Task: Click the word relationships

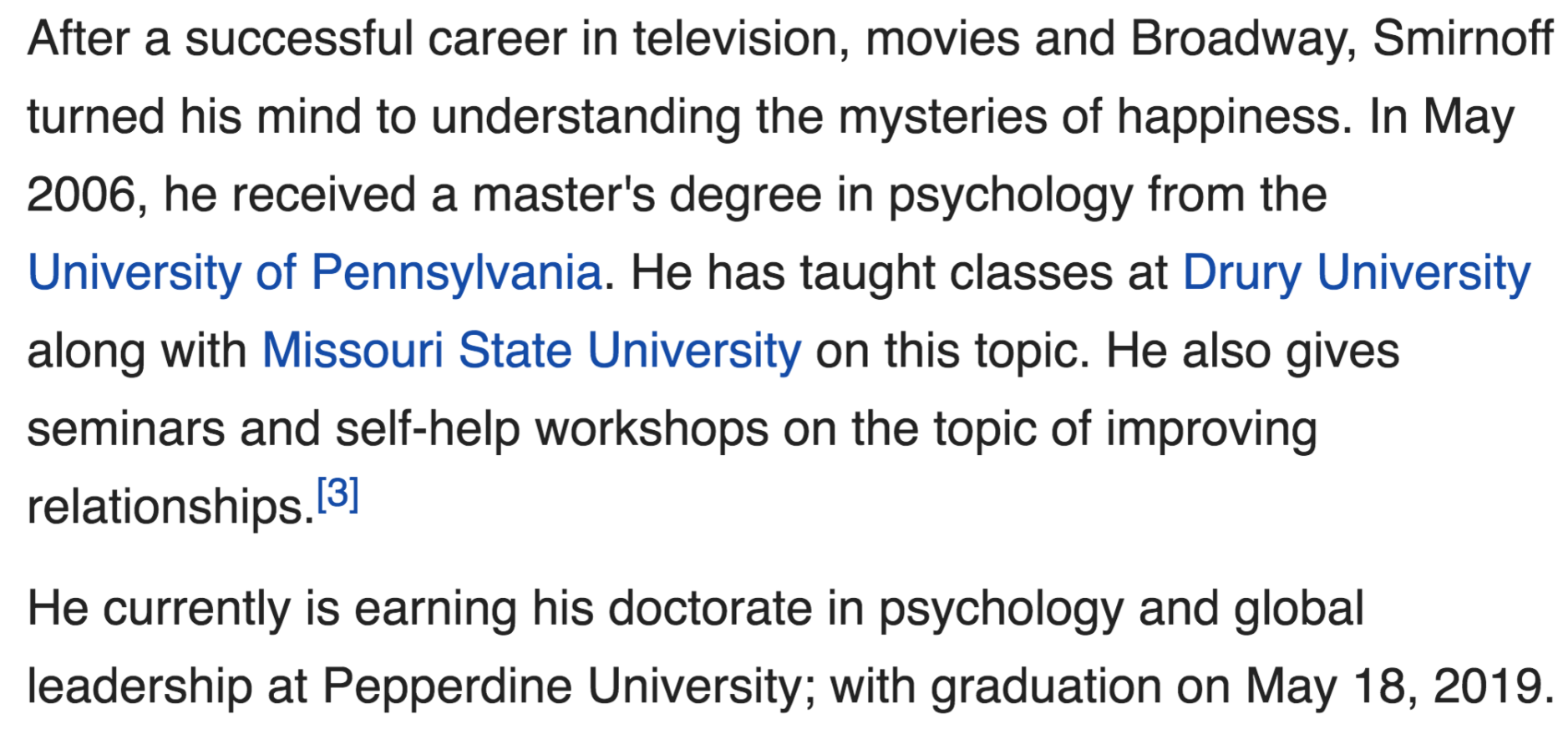Action: pyautogui.click(x=170, y=507)
